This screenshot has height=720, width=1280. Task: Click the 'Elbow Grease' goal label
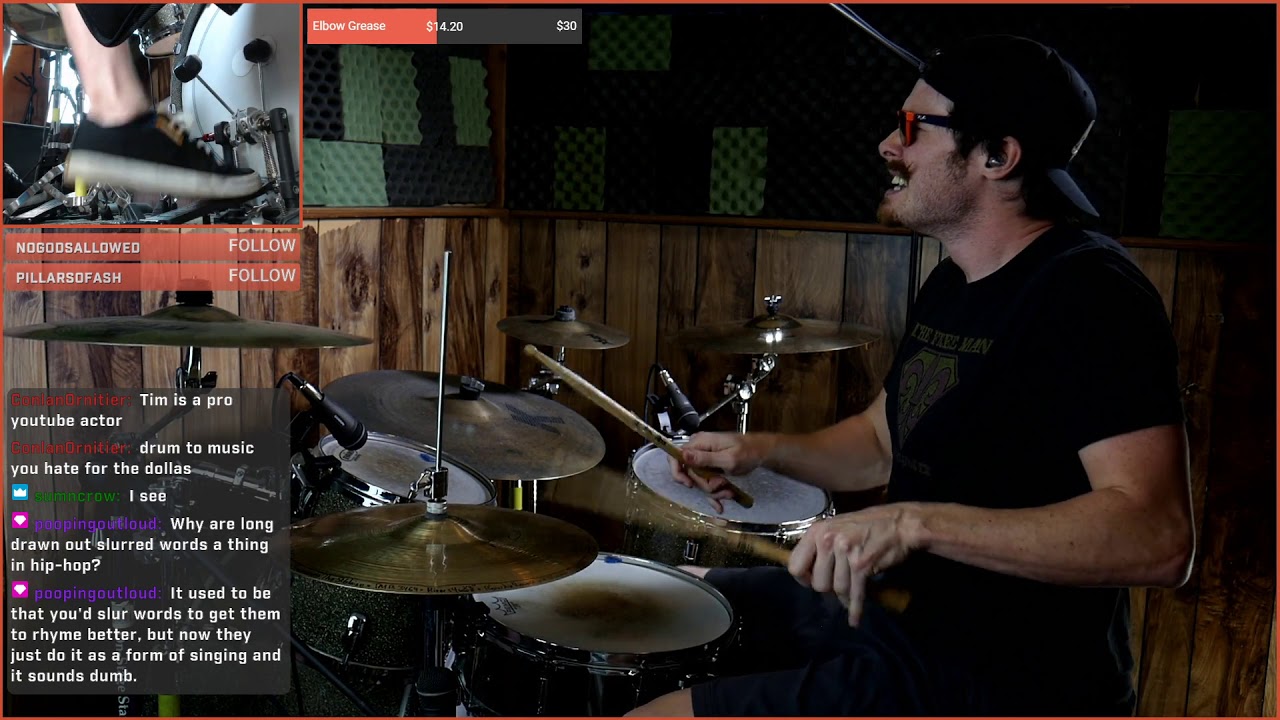click(349, 26)
